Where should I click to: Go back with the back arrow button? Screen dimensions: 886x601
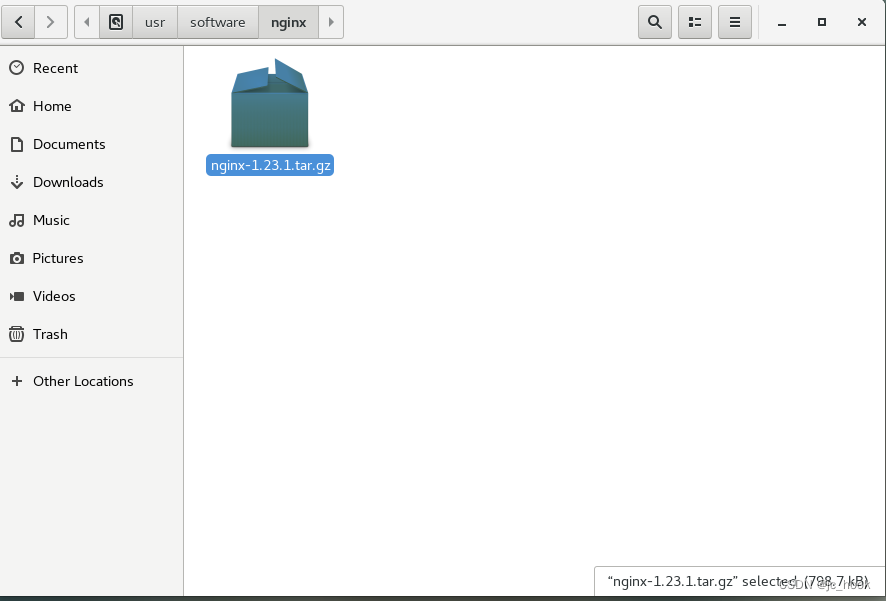click(18, 22)
